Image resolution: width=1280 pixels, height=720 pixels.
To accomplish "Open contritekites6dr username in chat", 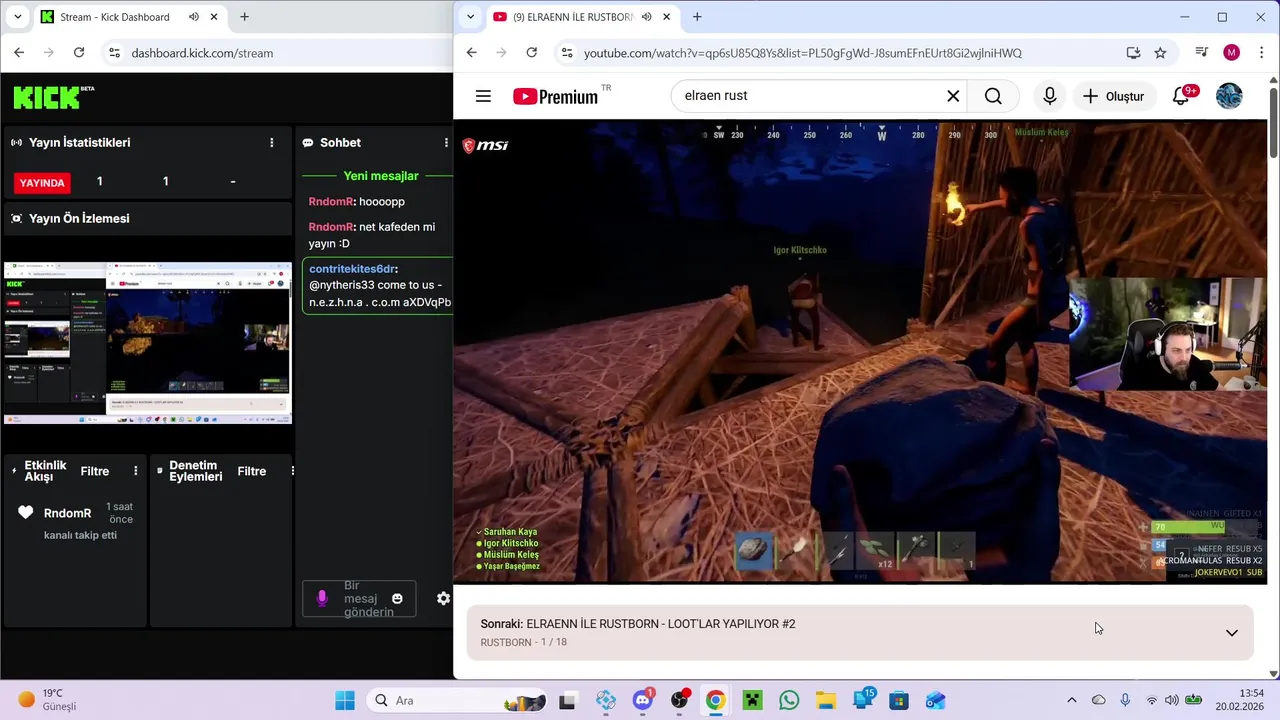I will (x=352, y=269).
